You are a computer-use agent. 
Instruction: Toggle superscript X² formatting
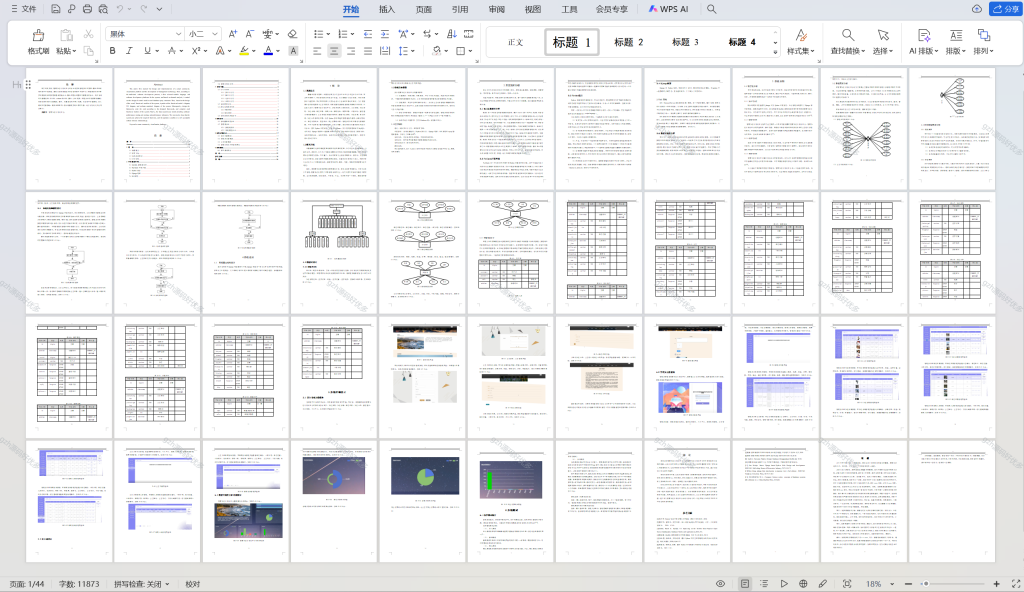pyautogui.click(x=196, y=51)
